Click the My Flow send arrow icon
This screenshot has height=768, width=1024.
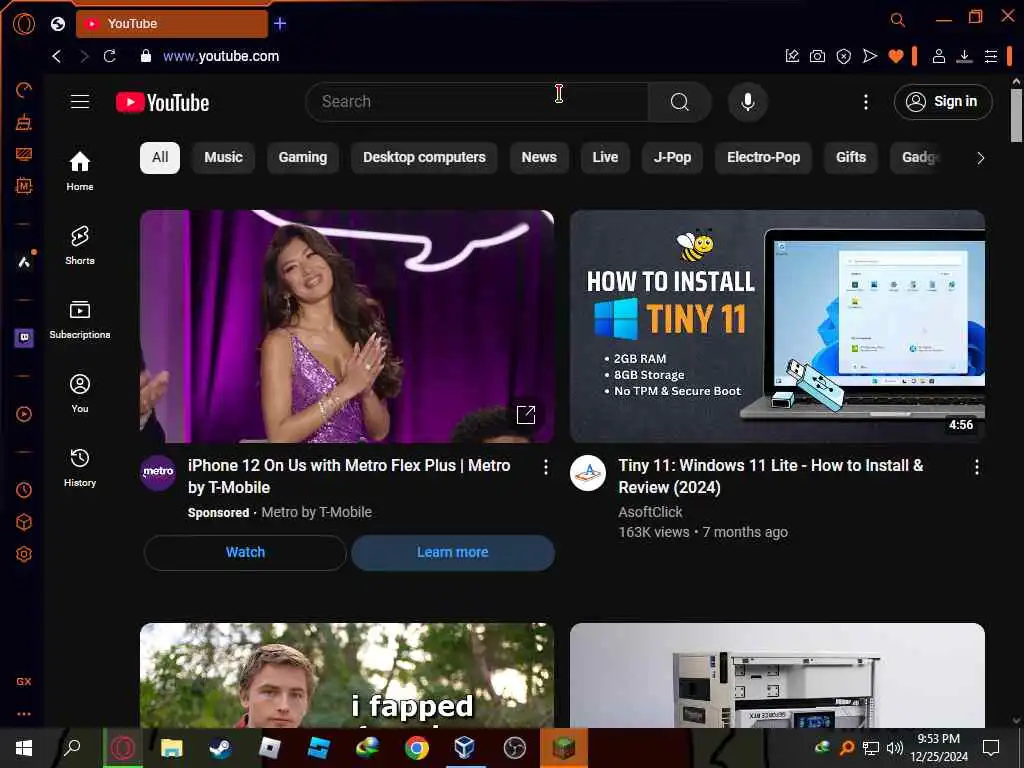(x=870, y=56)
